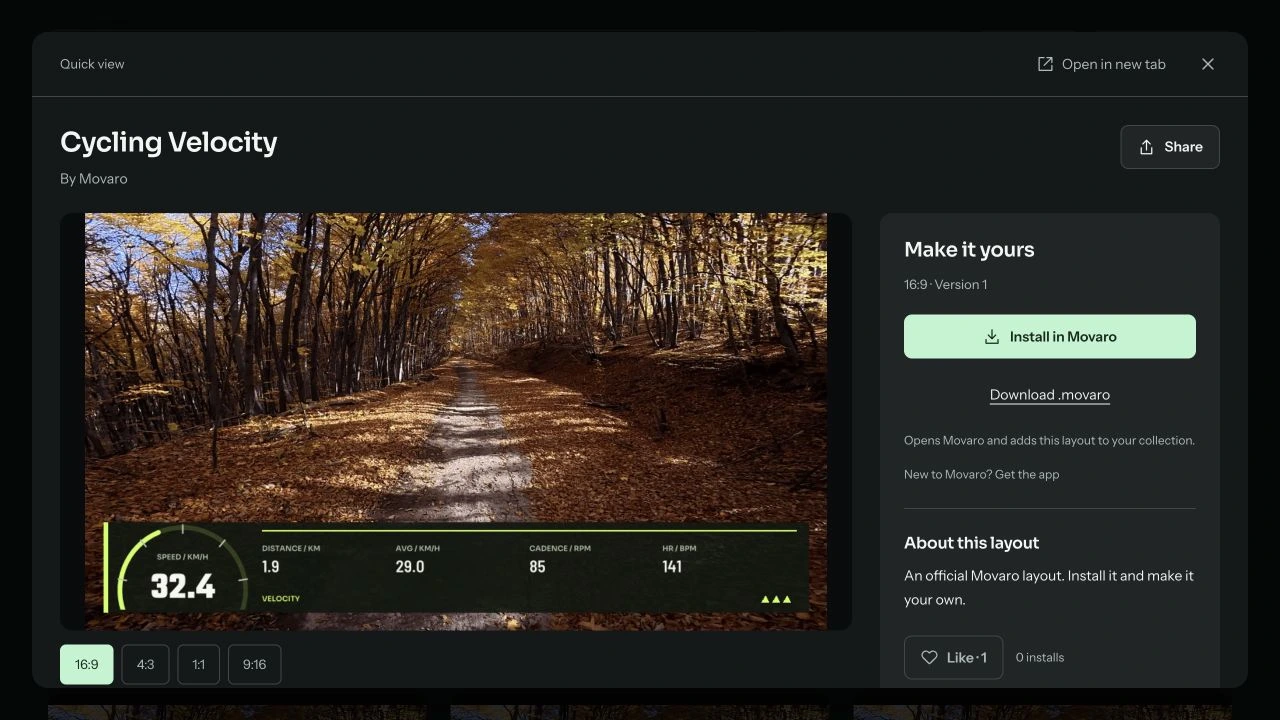Click the "0 installs" count text

(x=1040, y=657)
